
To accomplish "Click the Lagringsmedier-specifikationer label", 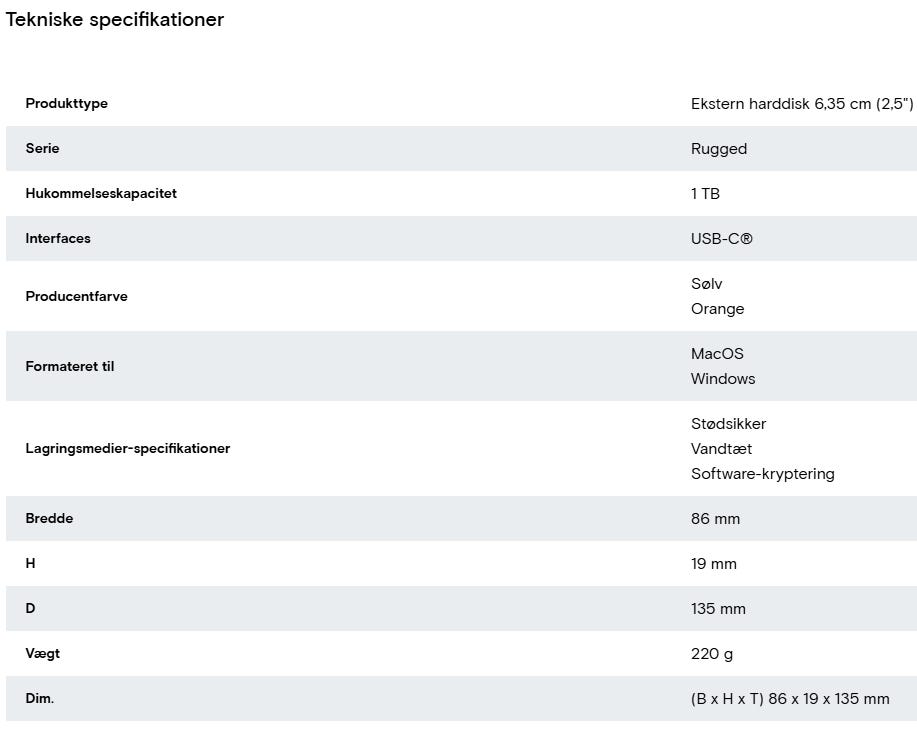I will pos(127,449).
